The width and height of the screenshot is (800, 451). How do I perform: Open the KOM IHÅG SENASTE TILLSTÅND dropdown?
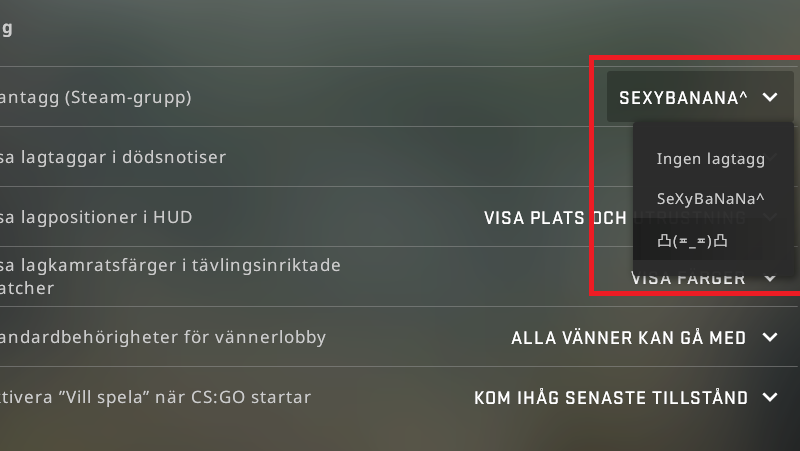[x=626, y=397]
